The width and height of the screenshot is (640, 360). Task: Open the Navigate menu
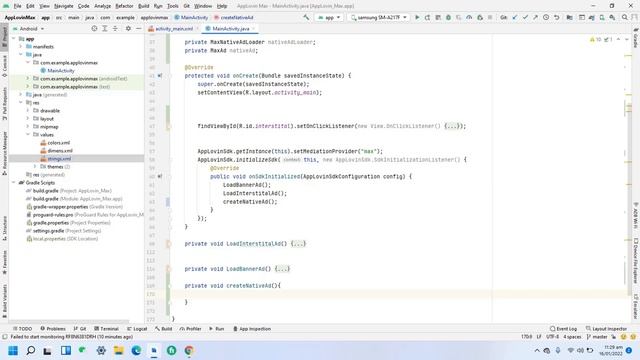63,6
